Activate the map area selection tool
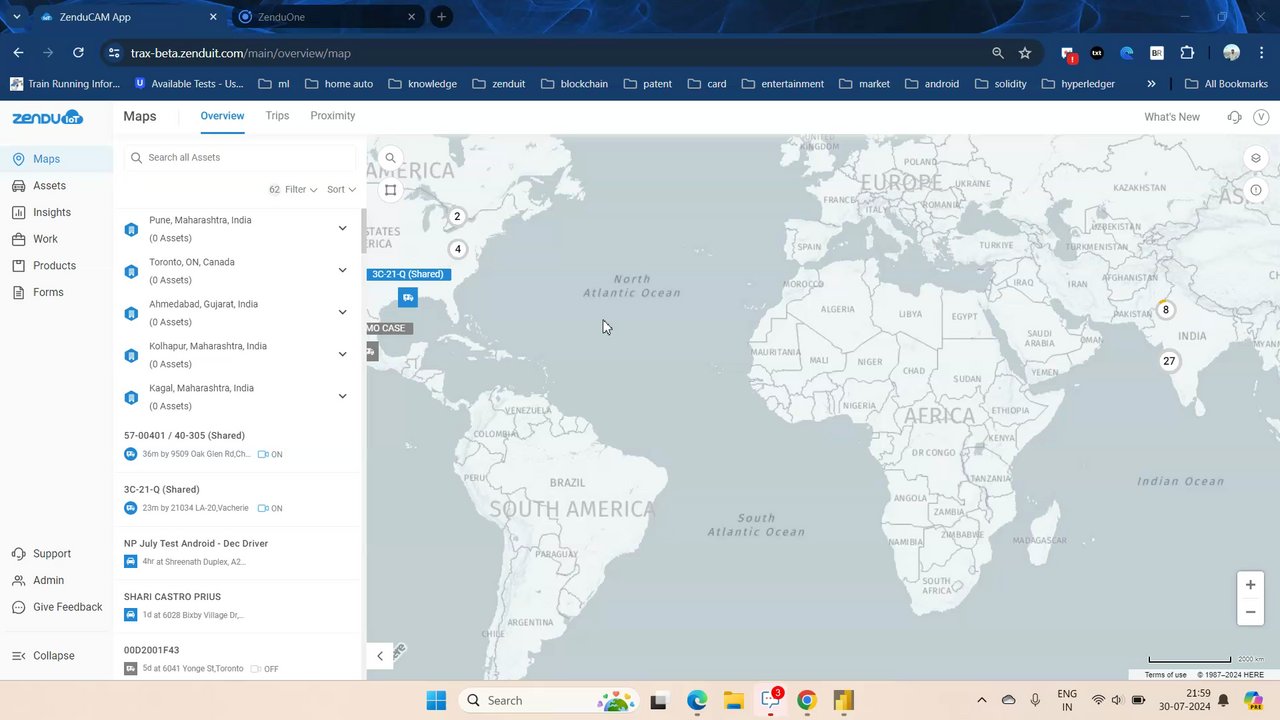1280x720 pixels. 391,190
